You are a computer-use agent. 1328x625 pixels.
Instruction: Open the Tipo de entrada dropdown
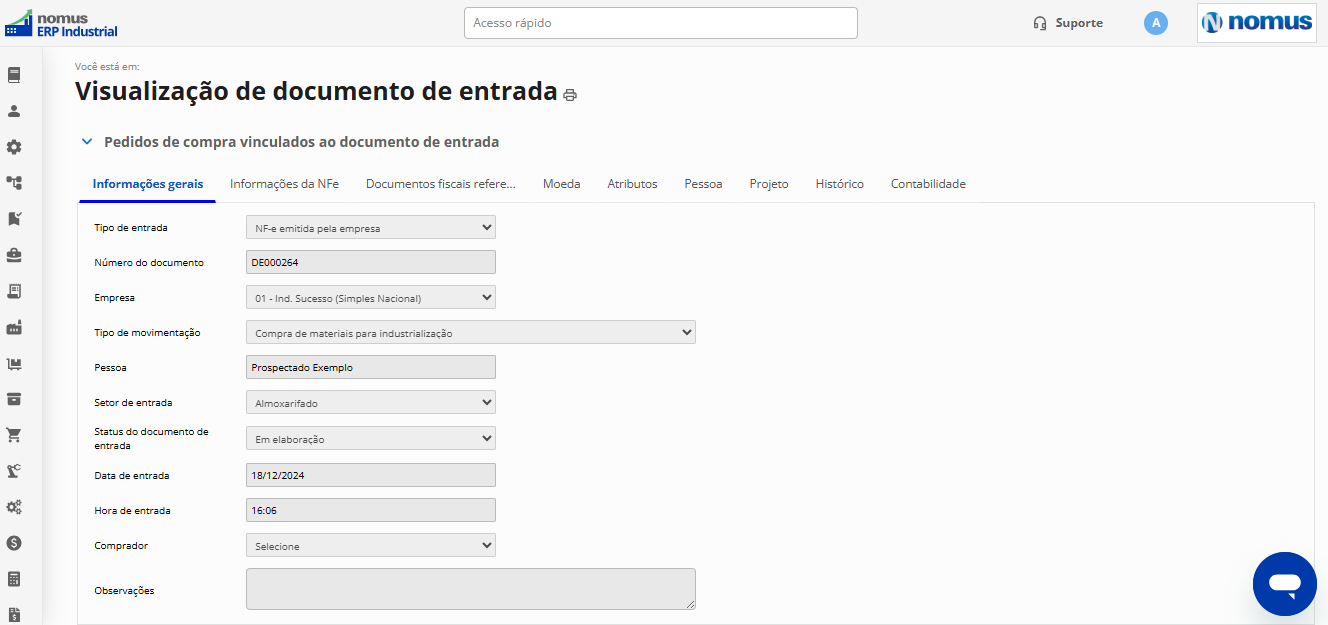click(x=371, y=227)
